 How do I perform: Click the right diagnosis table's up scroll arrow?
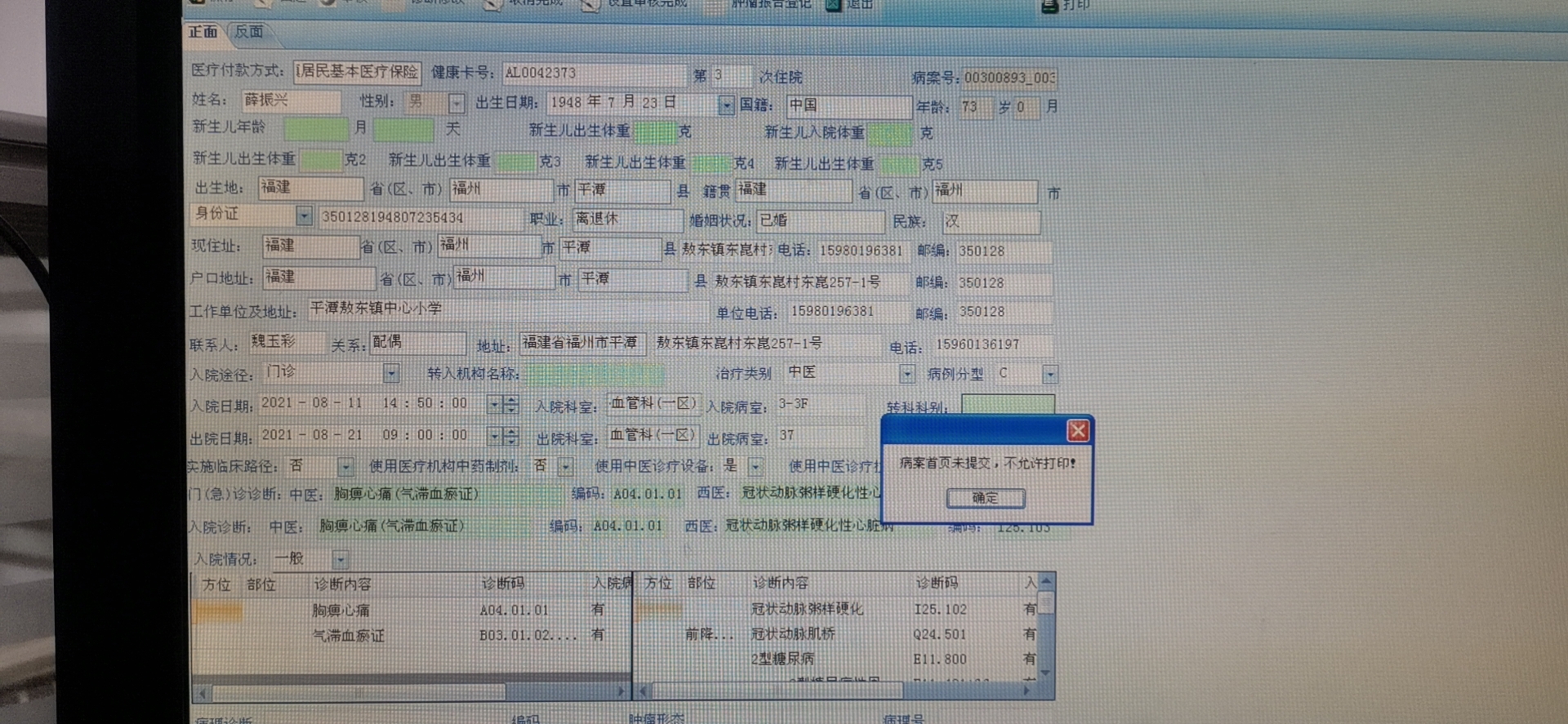pos(1045,581)
